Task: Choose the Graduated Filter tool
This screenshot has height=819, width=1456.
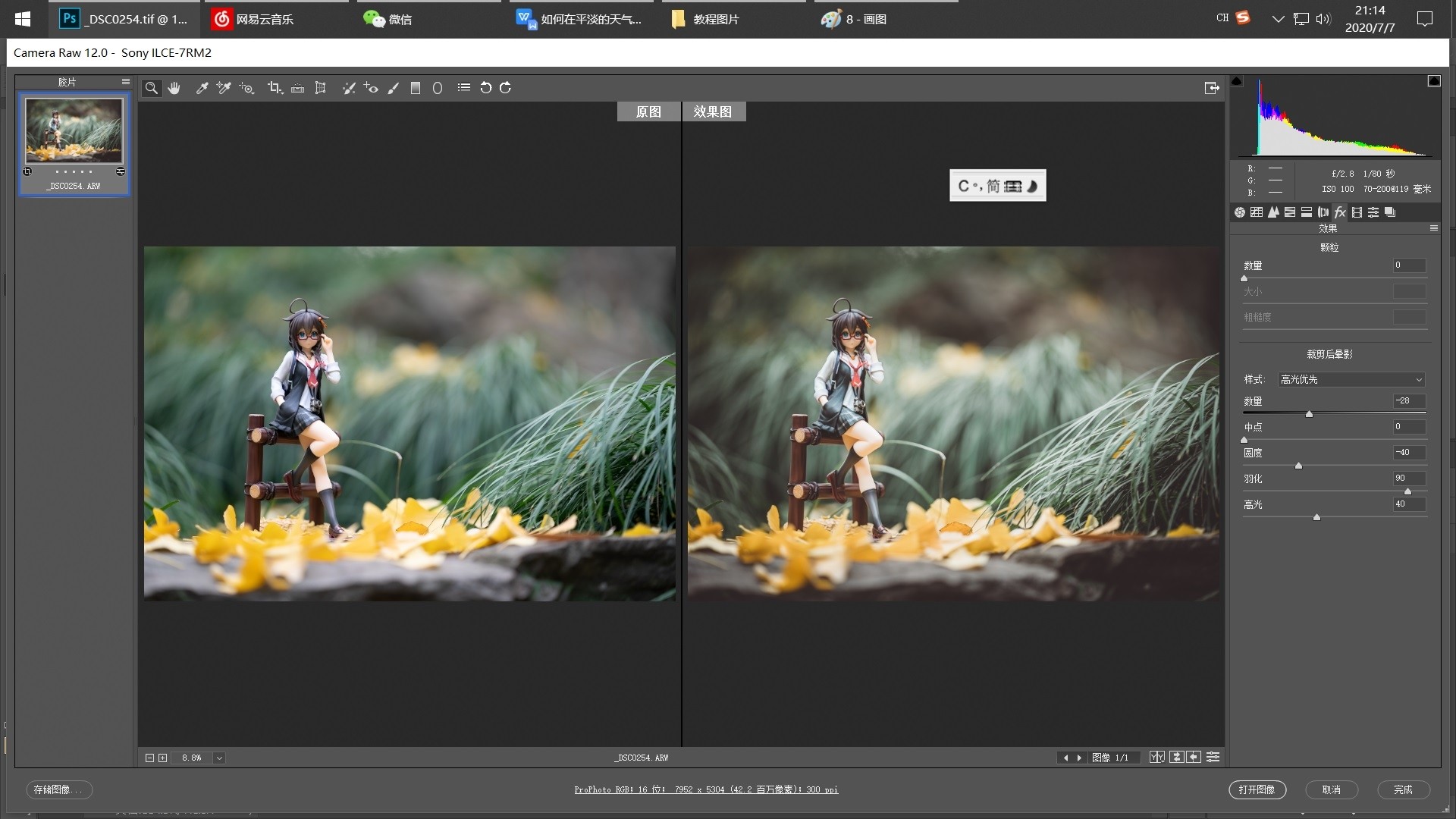Action: (416, 88)
